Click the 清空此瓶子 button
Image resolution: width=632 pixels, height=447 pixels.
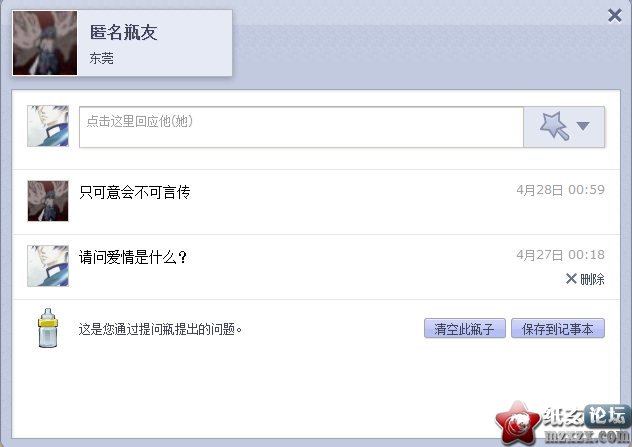pos(465,328)
